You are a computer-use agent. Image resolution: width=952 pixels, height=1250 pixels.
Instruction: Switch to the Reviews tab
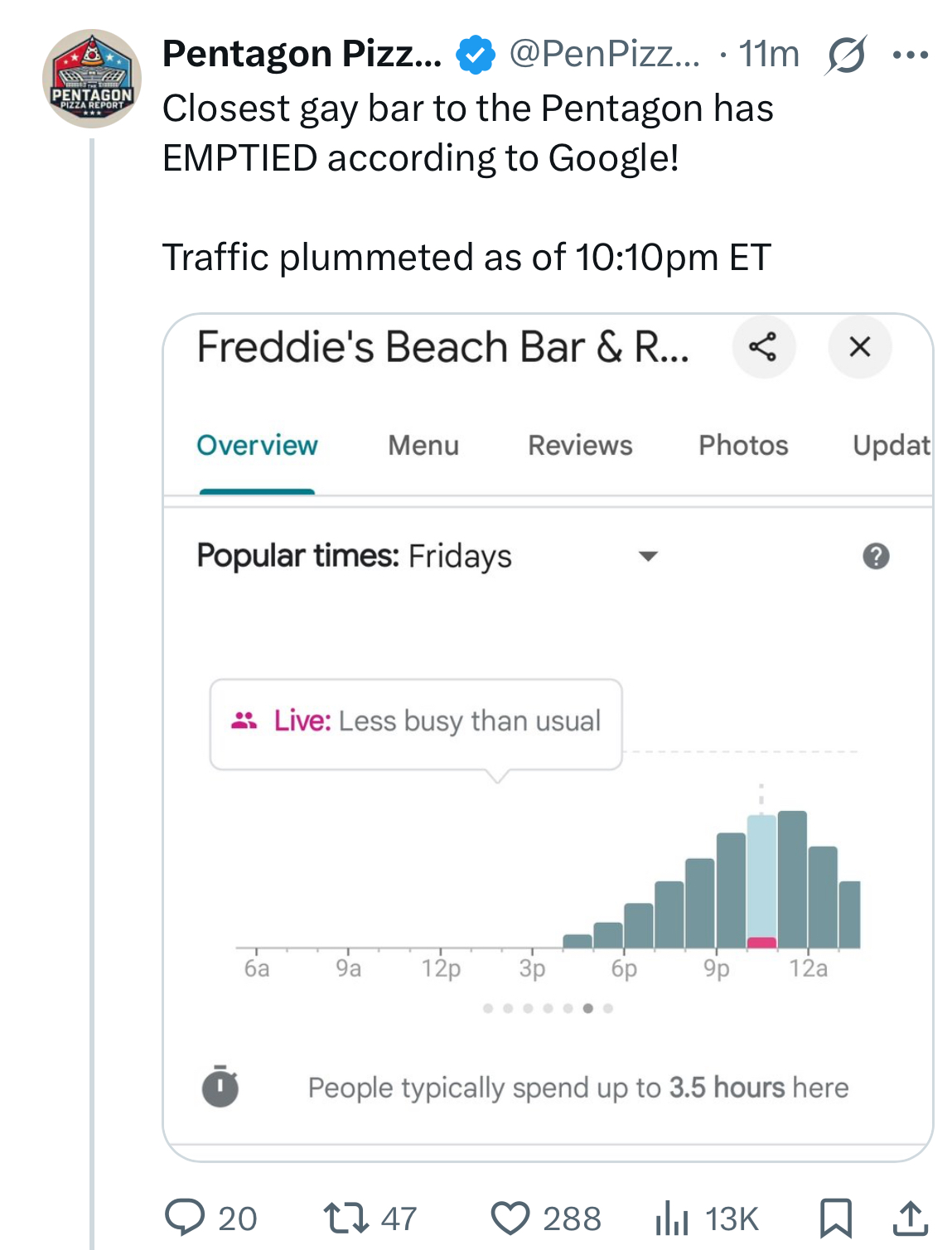(x=580, y=446)
